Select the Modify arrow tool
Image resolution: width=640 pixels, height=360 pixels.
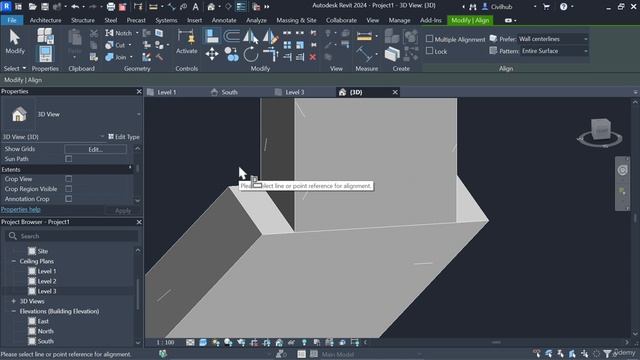[x=15, y=42]
